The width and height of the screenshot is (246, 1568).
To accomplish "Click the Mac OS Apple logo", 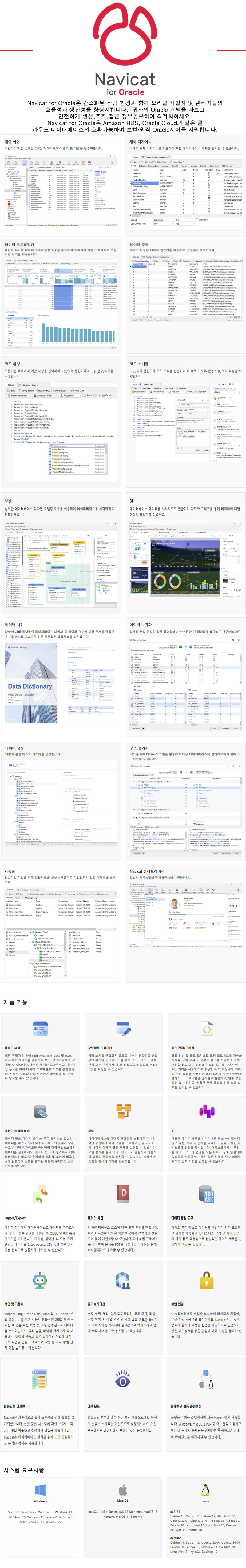I will coord(123,1489).
